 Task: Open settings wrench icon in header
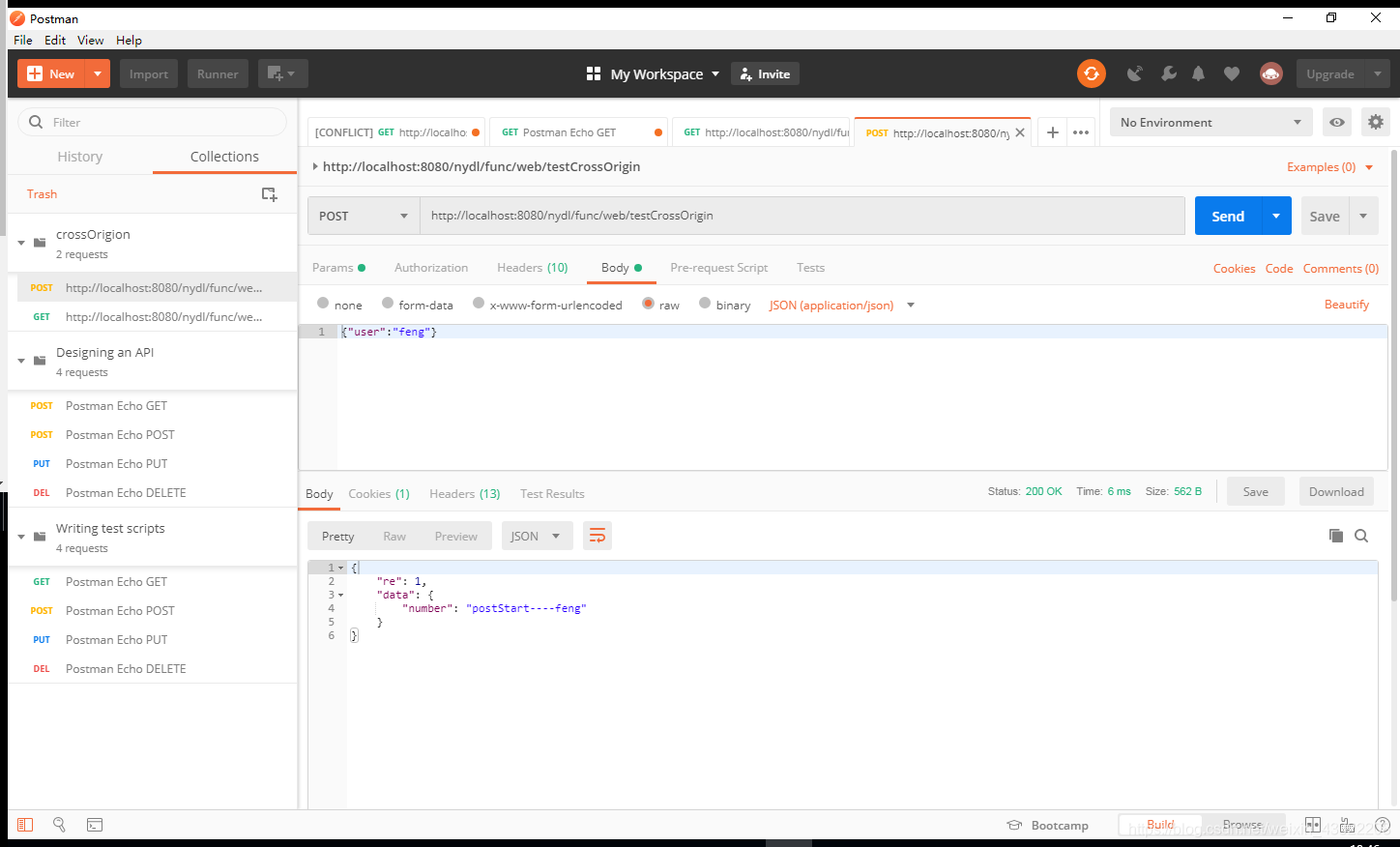pyautogui.click(x=1168, y=73)
